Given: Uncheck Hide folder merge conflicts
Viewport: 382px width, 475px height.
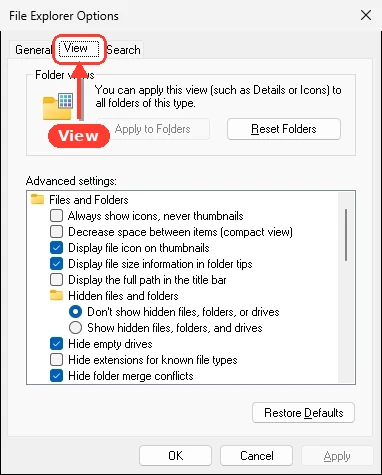Looking at the screenshot, I should click(56, 376).
